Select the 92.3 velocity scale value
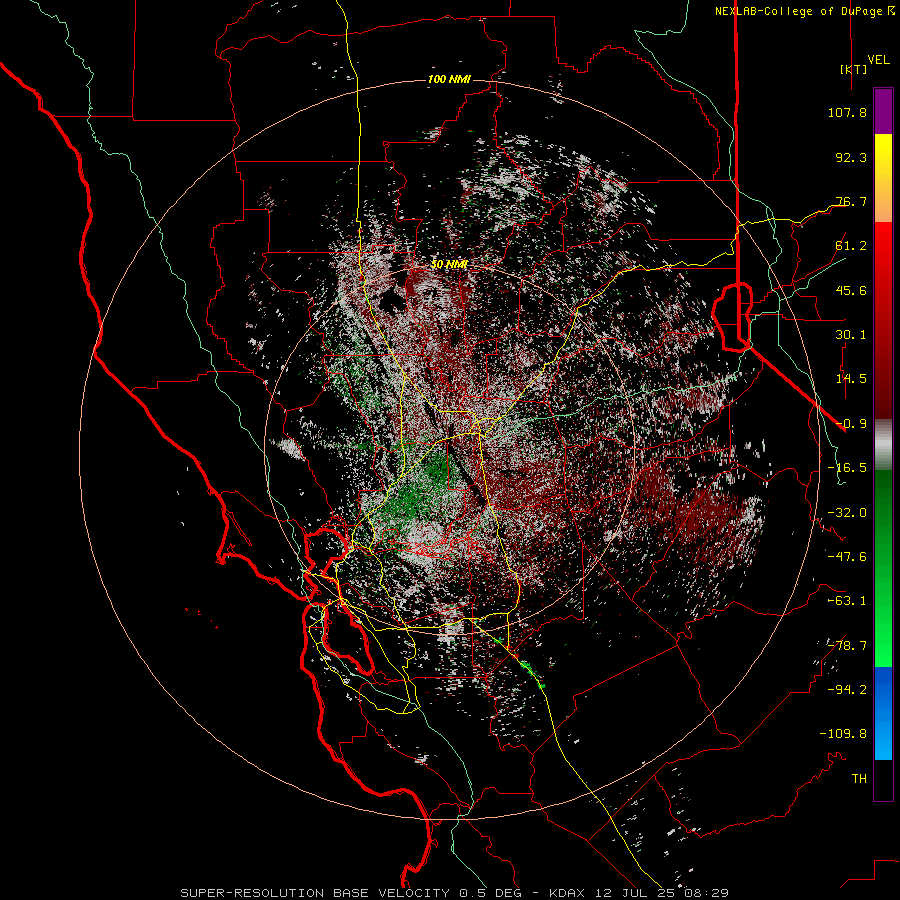Viewport: 900px width, 900px height. (851, 157)
